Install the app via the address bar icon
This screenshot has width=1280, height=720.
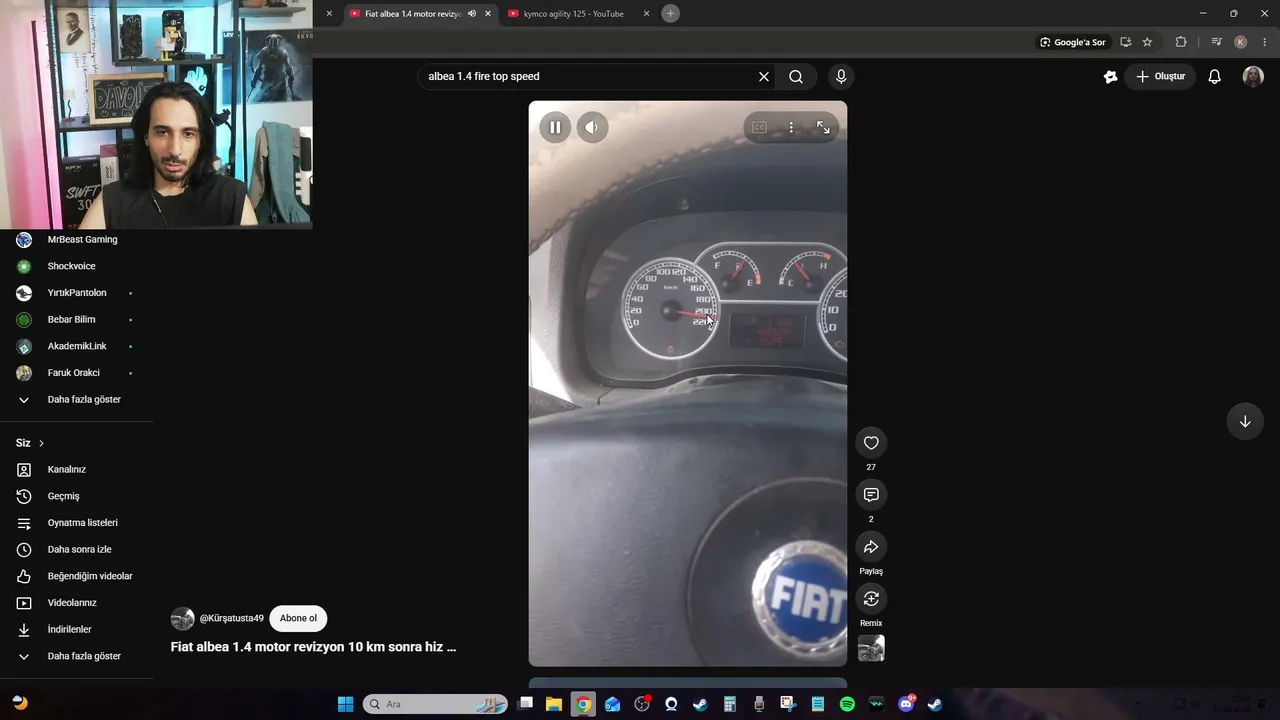pos(1126,42)
